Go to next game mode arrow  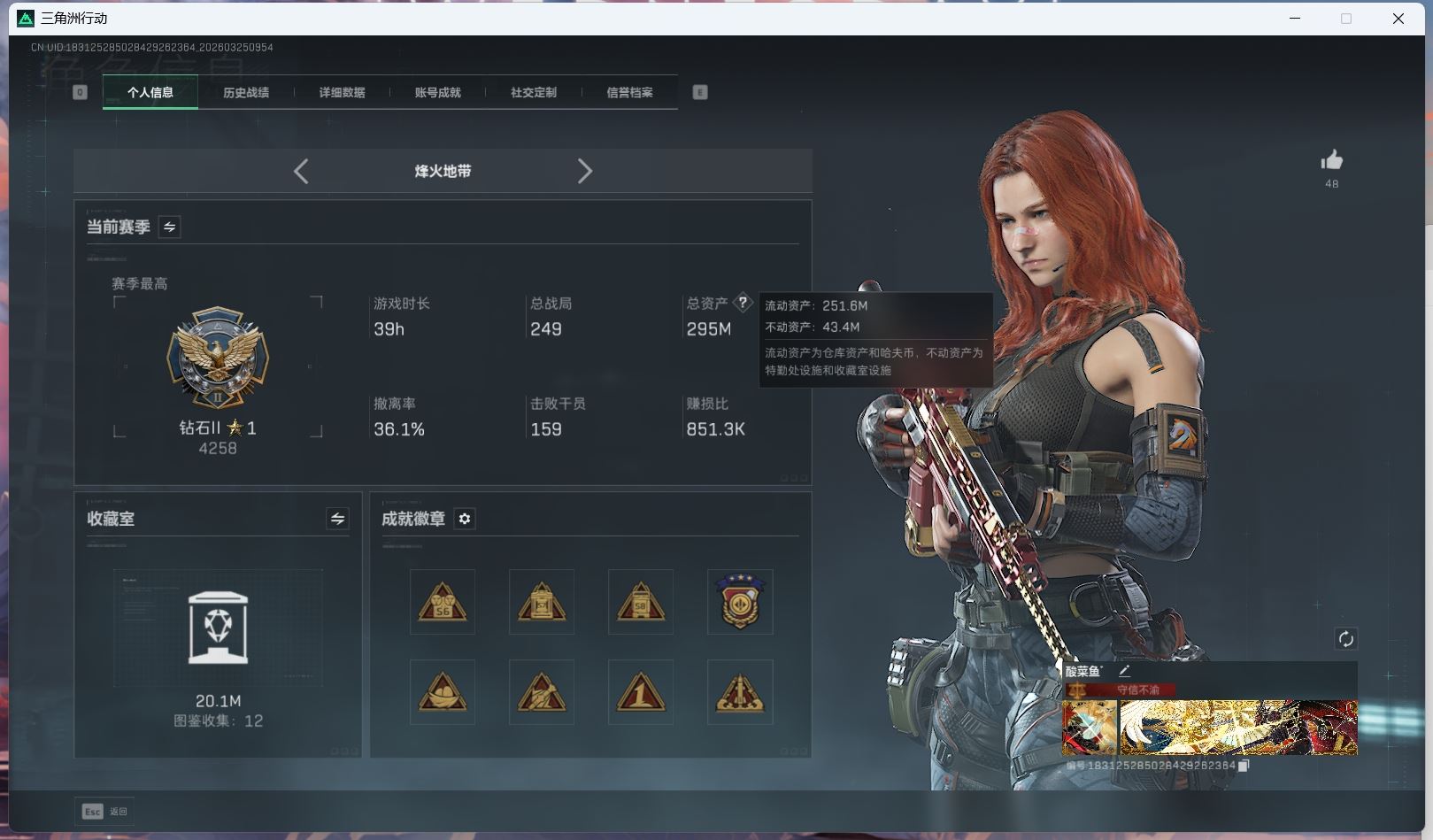pyautogui.click(x=584, y=171)
